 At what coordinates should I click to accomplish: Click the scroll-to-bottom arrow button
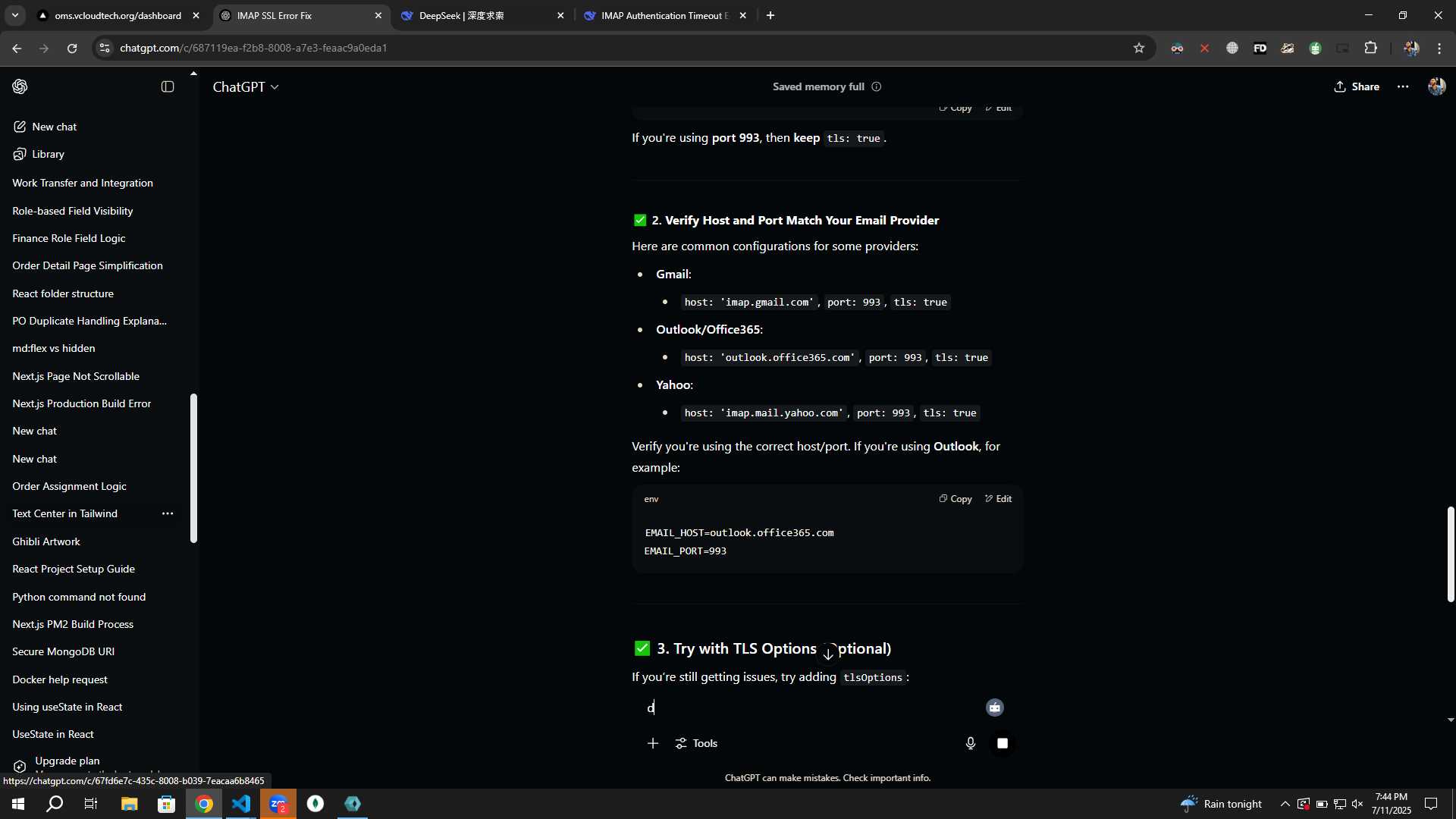coord(828,654)
